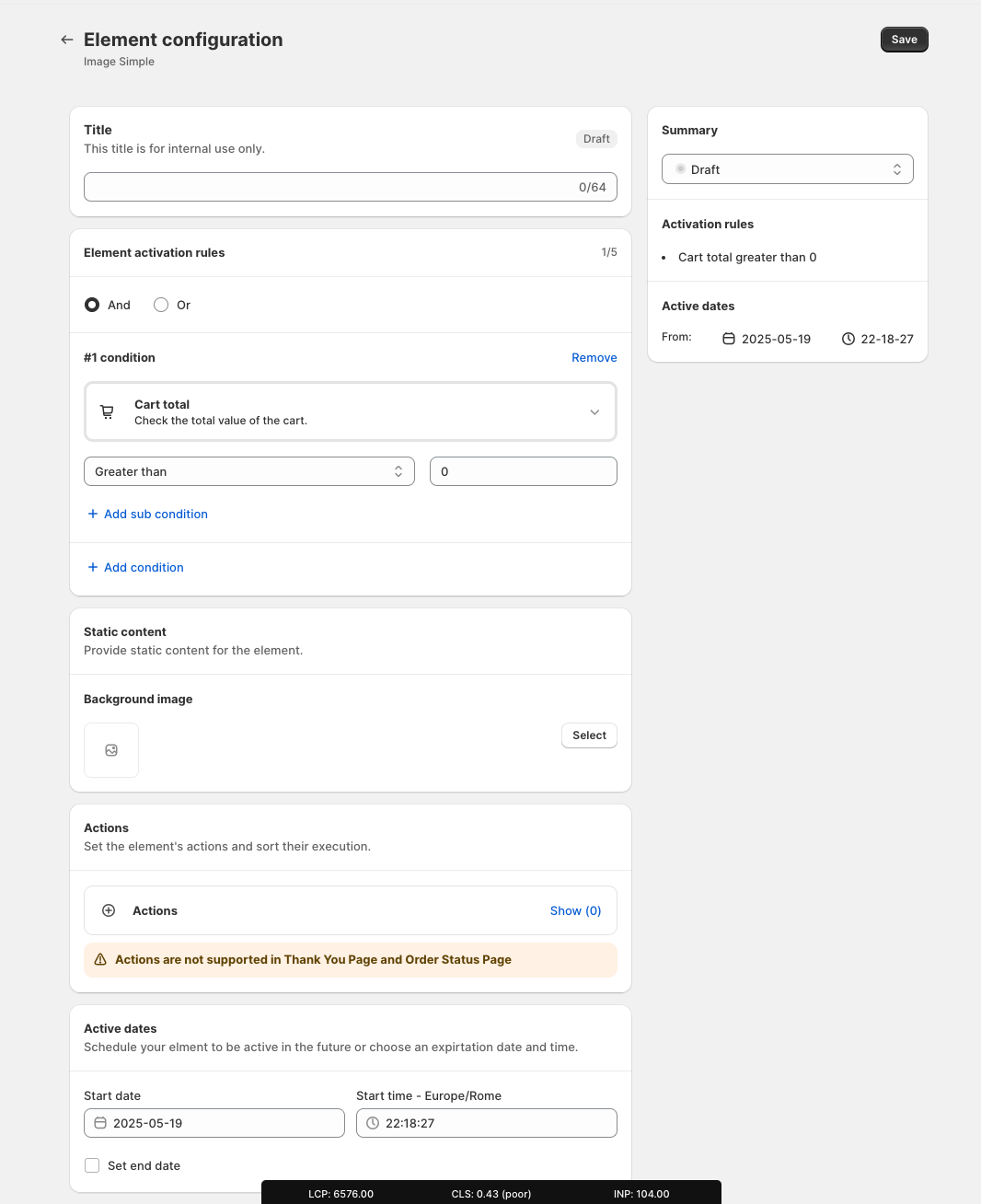Click the back arrow icon

pos(66,40)
